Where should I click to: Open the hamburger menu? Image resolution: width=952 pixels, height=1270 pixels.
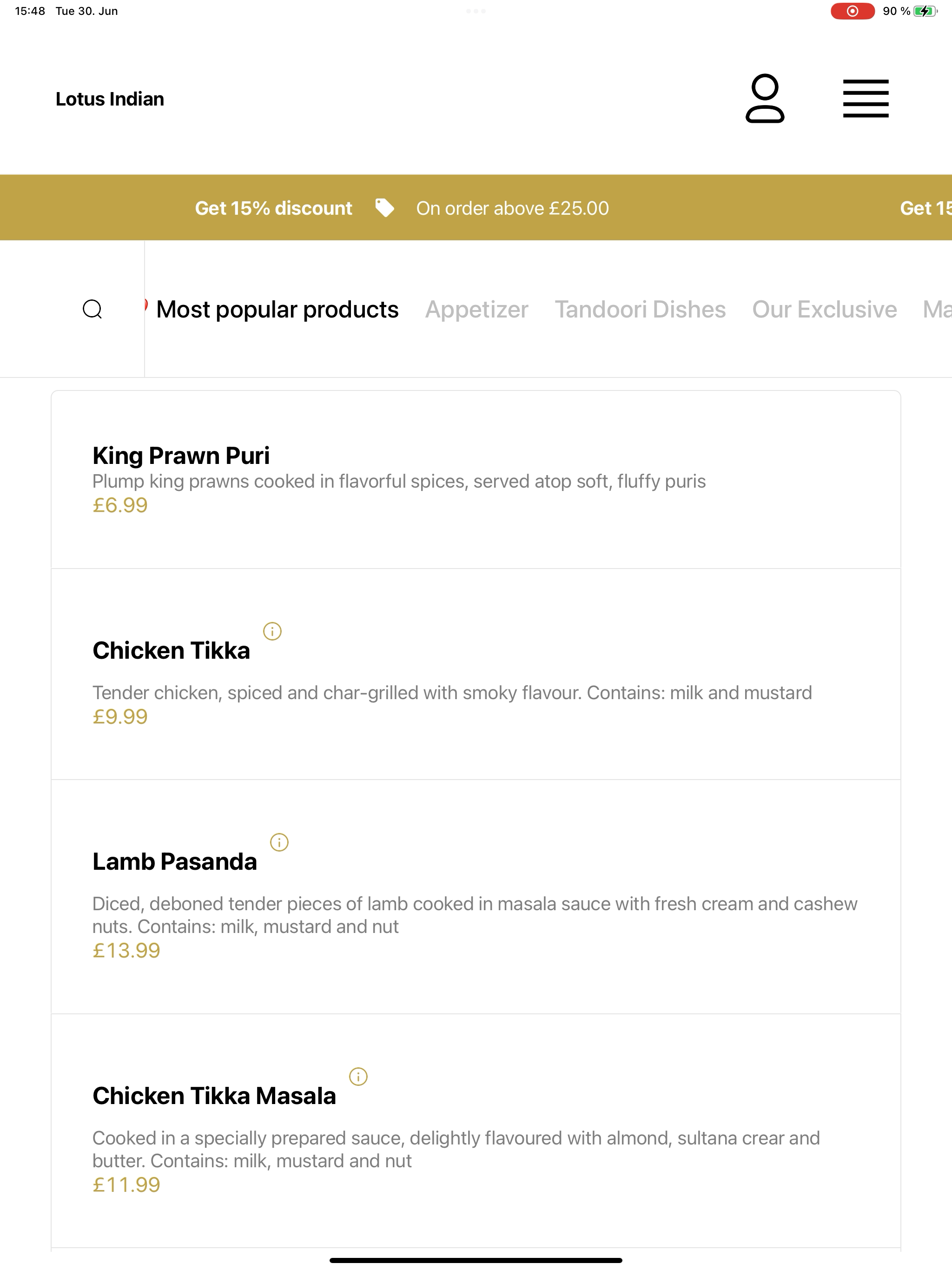[865, 99]
